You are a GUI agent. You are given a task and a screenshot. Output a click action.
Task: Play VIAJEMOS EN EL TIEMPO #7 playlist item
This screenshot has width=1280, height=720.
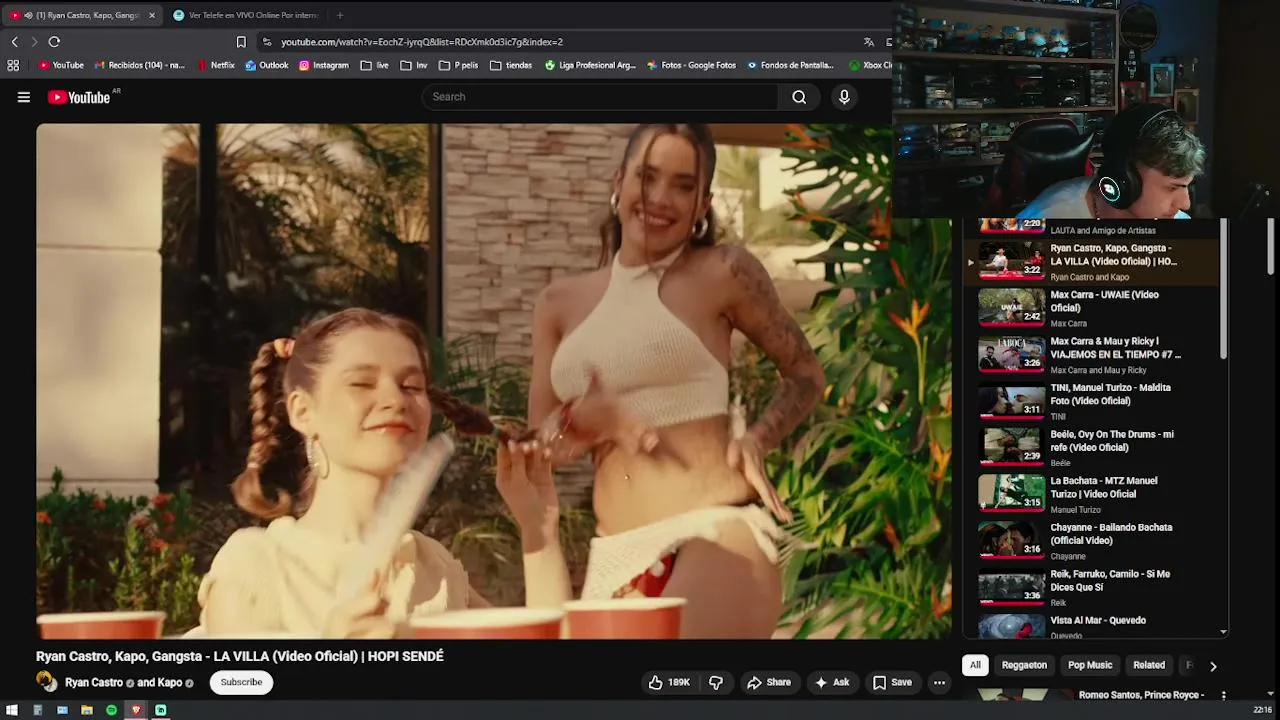point(1091,354)
